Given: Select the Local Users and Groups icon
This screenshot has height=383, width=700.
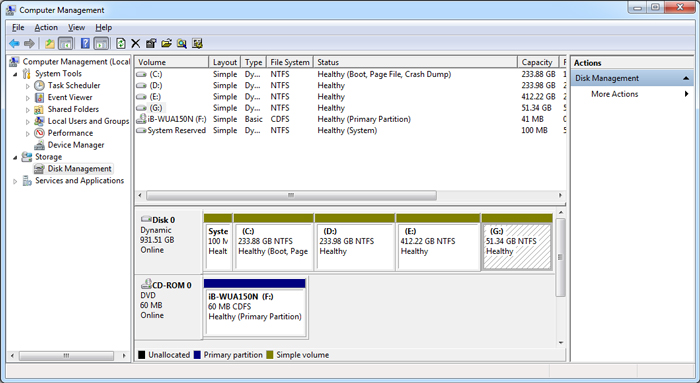Looking at the screenshot, I should click(40, 121).
